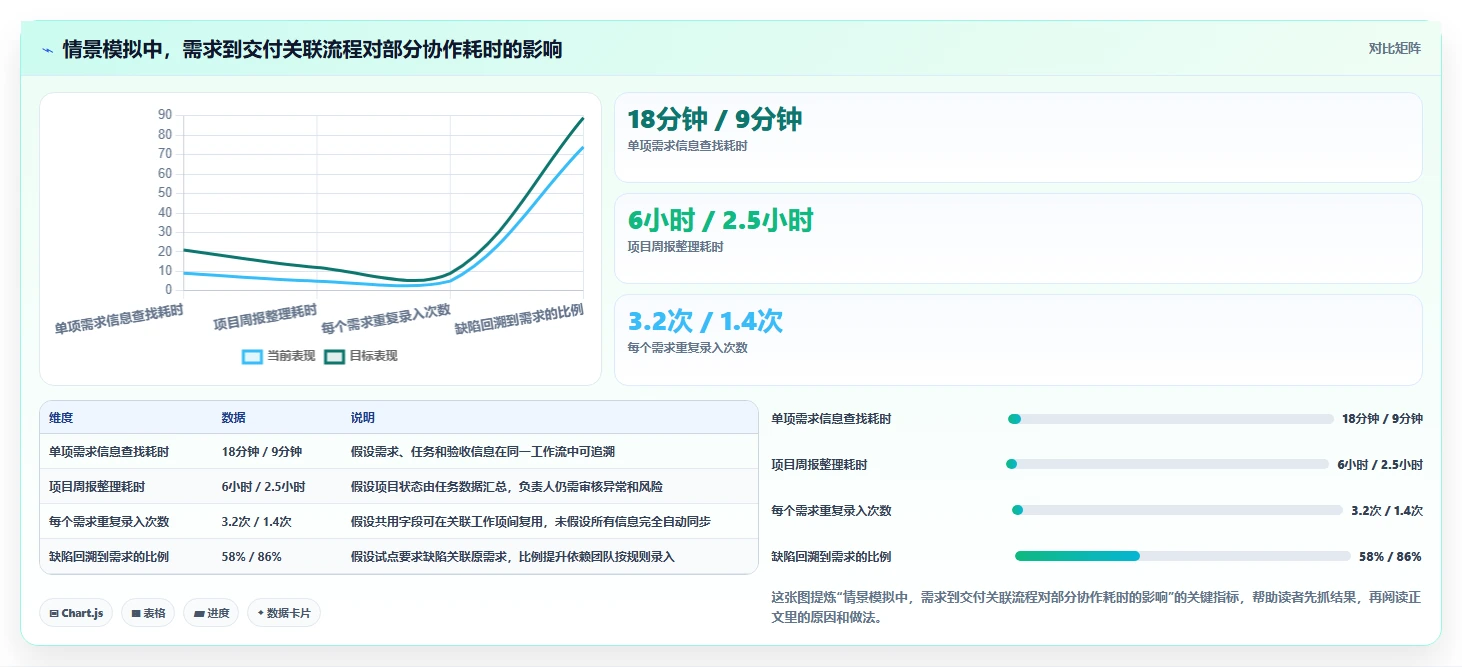Select table cell 缺陷回溯到需求的比例
The height and width of the screenshot is (667, 1462).
click(109, 557)
